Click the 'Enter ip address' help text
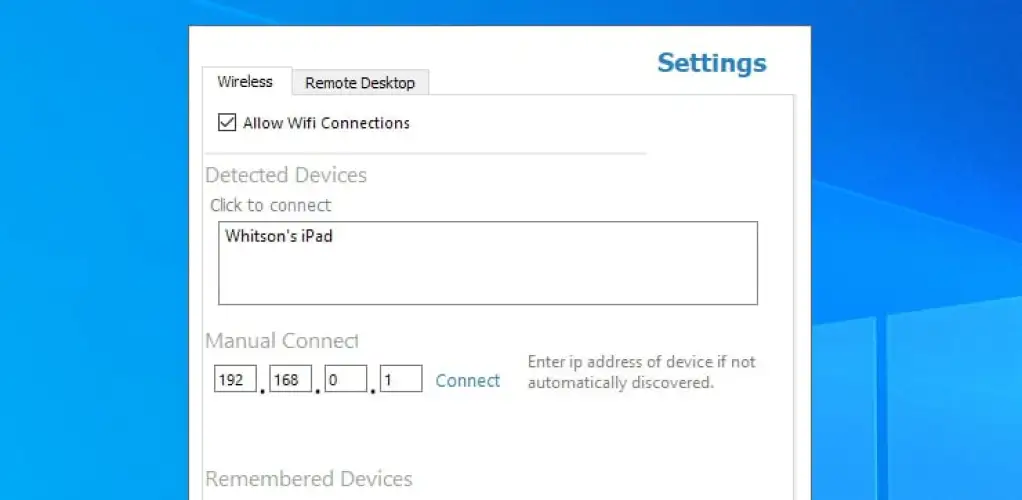Viewport: 1022px width, 500px height. (641, 371)
